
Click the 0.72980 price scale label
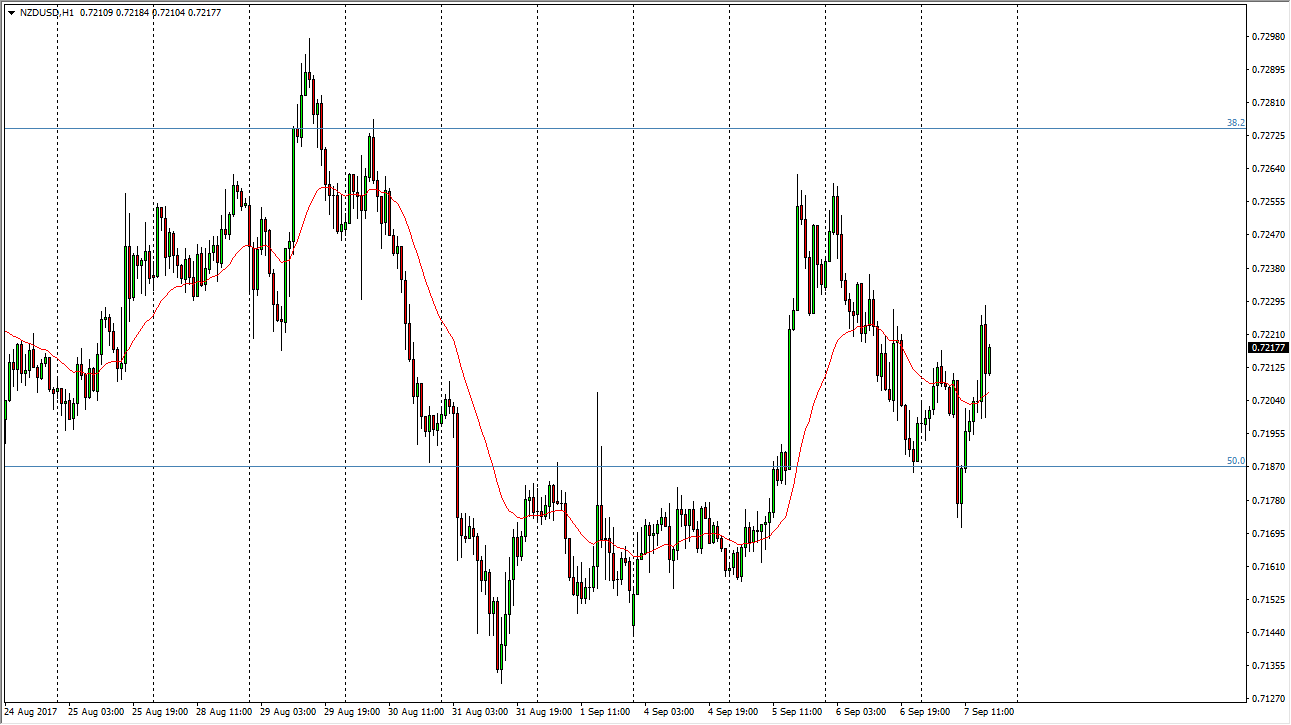1268,37
